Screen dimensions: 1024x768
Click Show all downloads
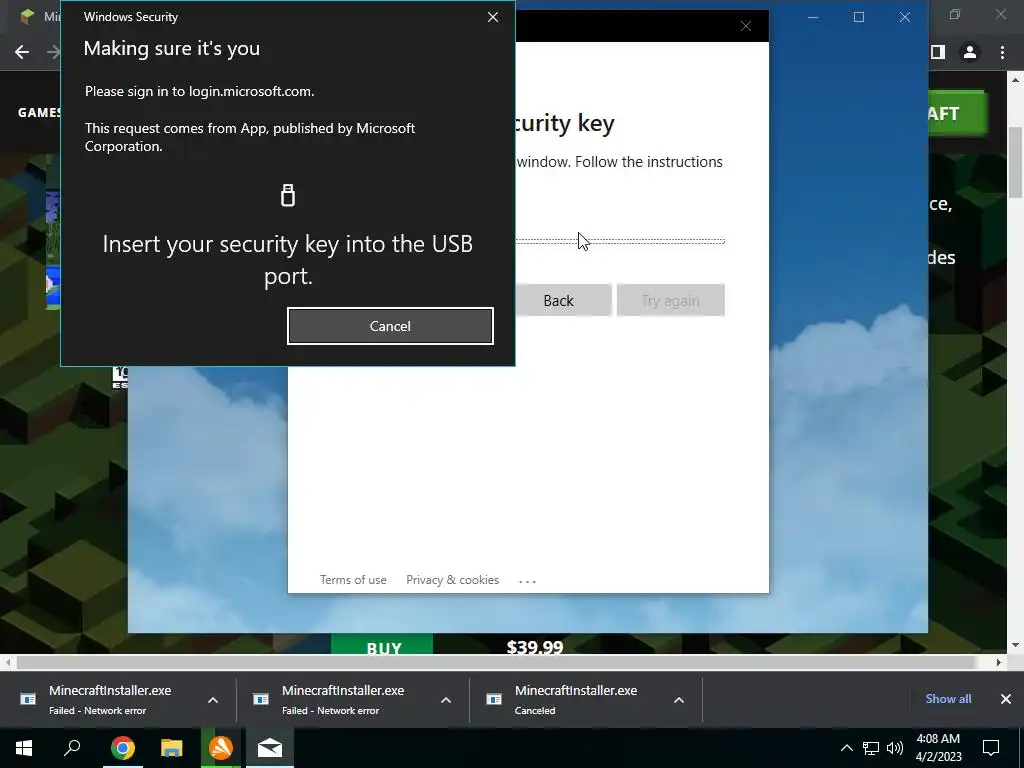point(948,699)
